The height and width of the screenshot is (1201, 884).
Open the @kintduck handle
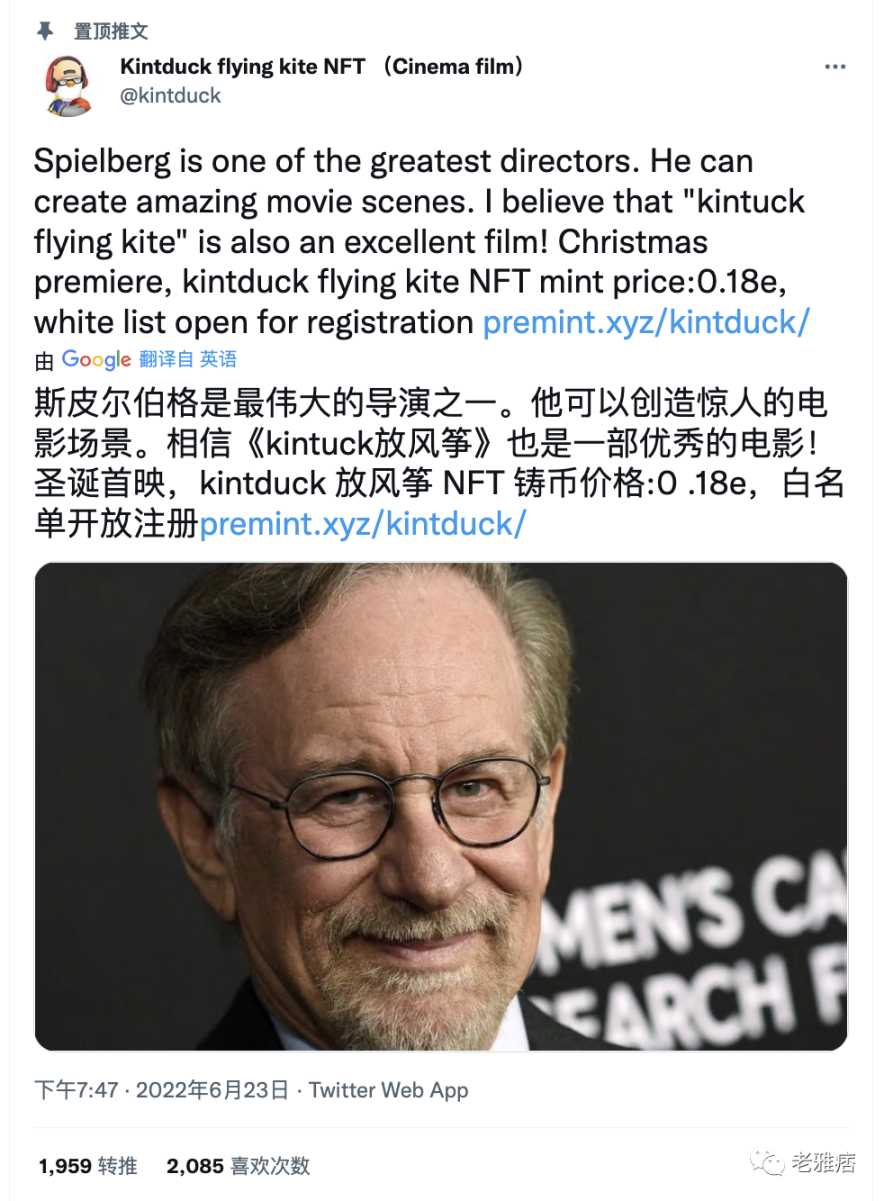tap(170, 96)
